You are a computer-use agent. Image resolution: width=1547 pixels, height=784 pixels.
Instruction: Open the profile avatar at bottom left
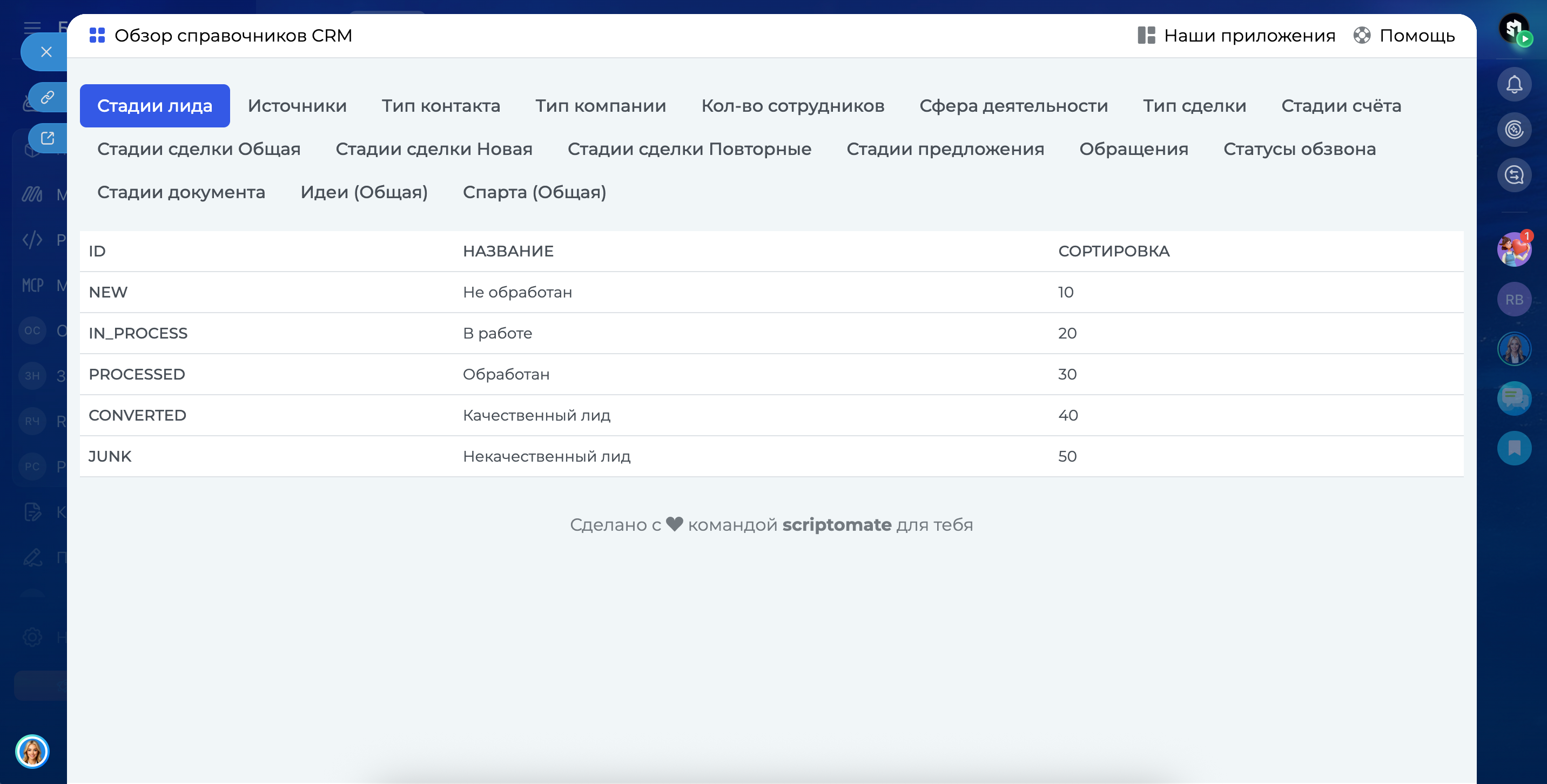32,751
